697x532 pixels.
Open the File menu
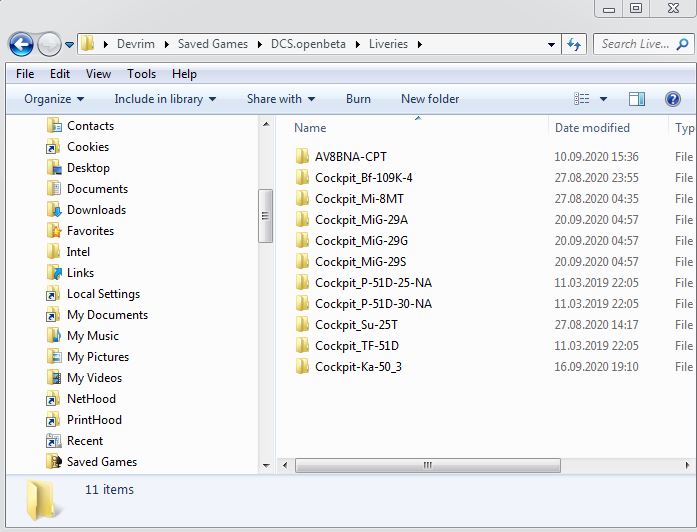(25, 74)
